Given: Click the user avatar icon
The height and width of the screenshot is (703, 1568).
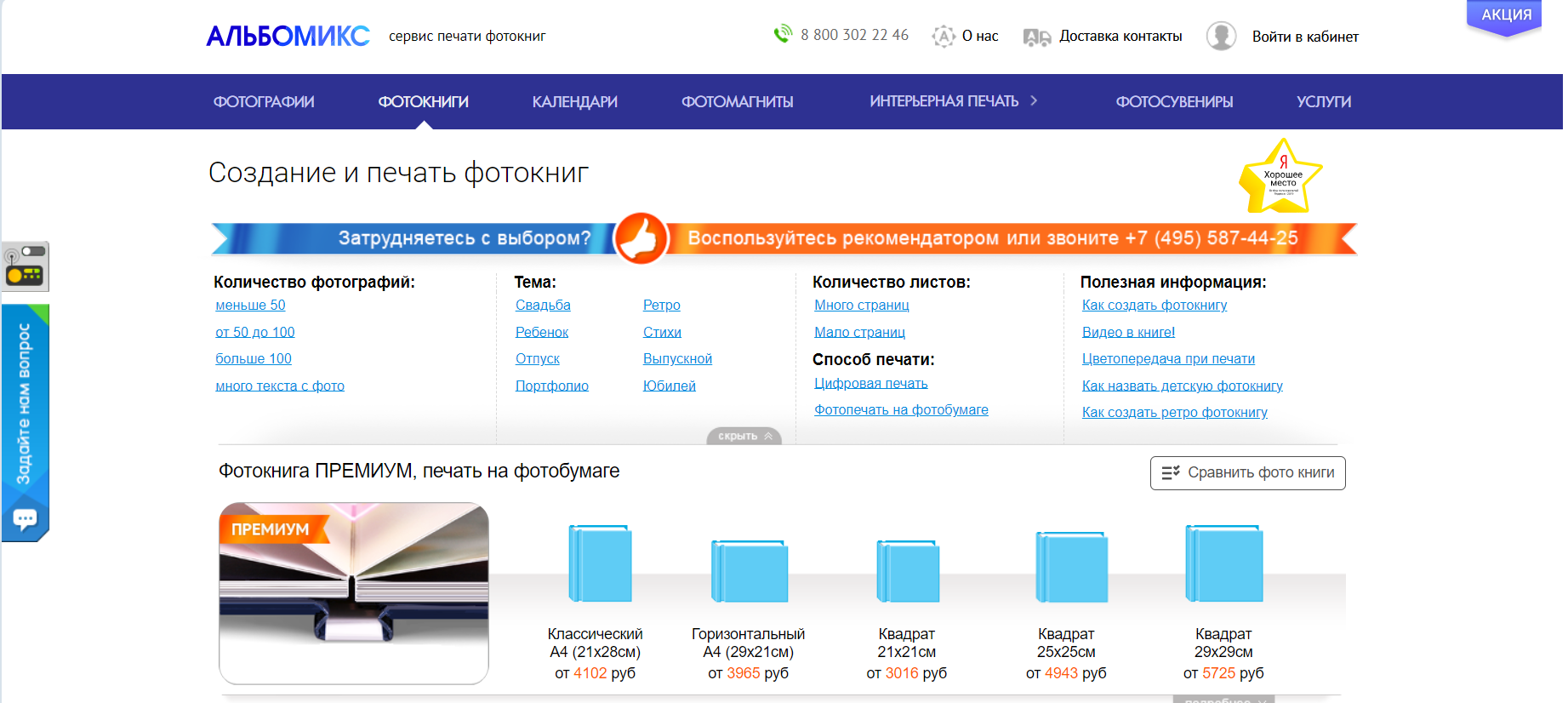Looking at the screenshot, I should pos(1221,36).
